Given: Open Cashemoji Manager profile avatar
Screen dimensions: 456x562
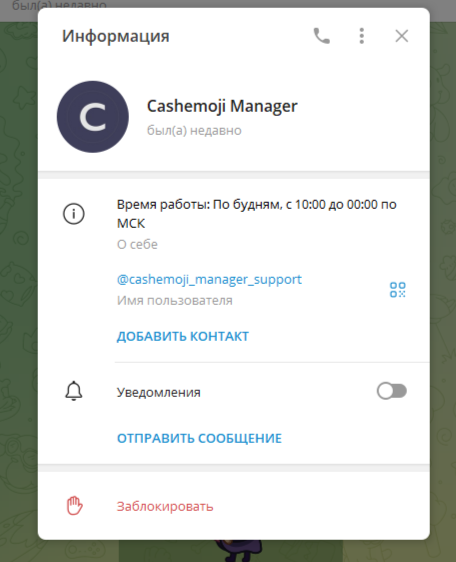Looking at the screenshot, I should (93, 117).
